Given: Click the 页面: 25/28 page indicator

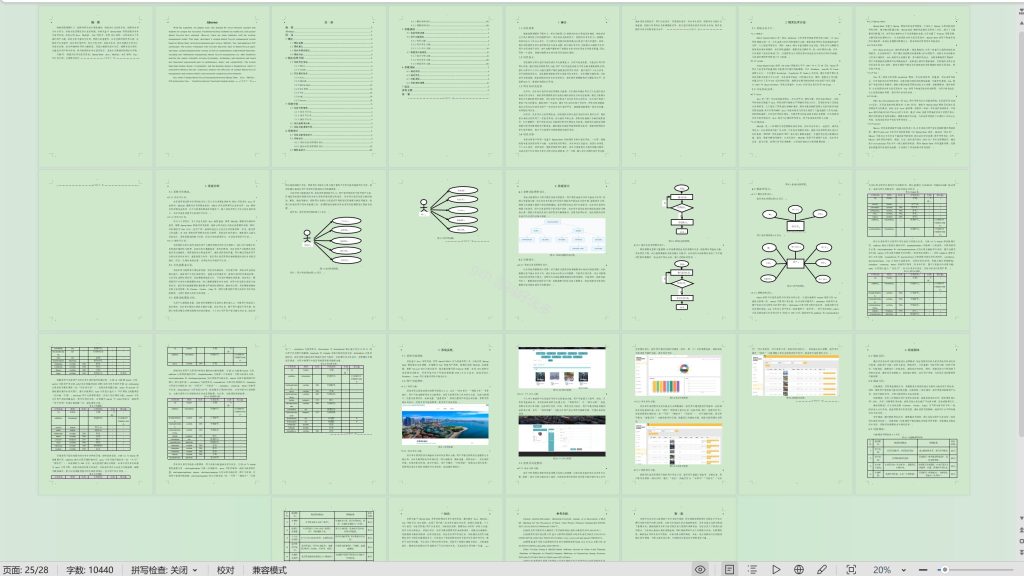Looking at the screenshot, I should click(x=25, y=569).
